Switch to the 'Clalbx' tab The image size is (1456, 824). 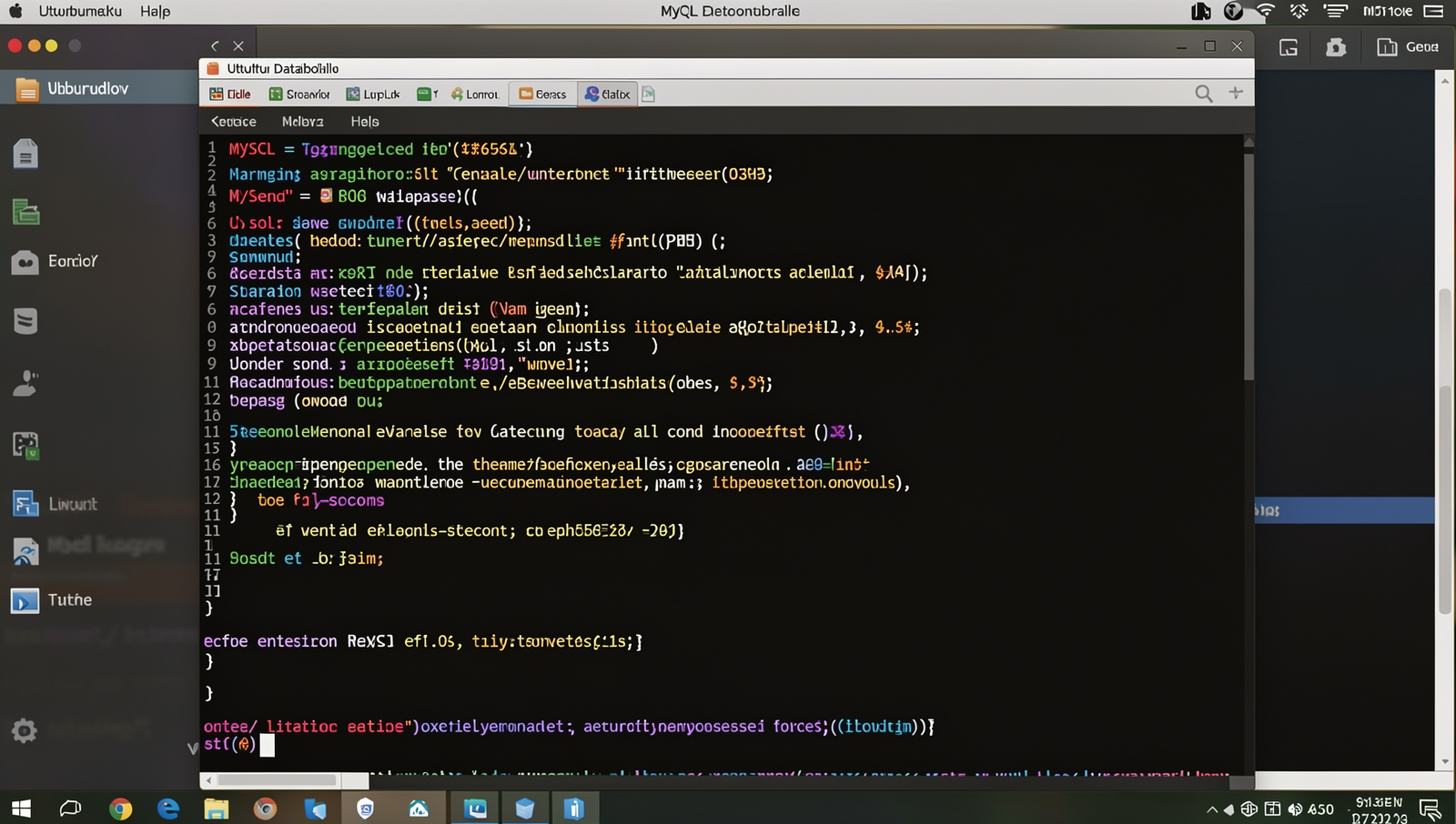tap(607, 94)
